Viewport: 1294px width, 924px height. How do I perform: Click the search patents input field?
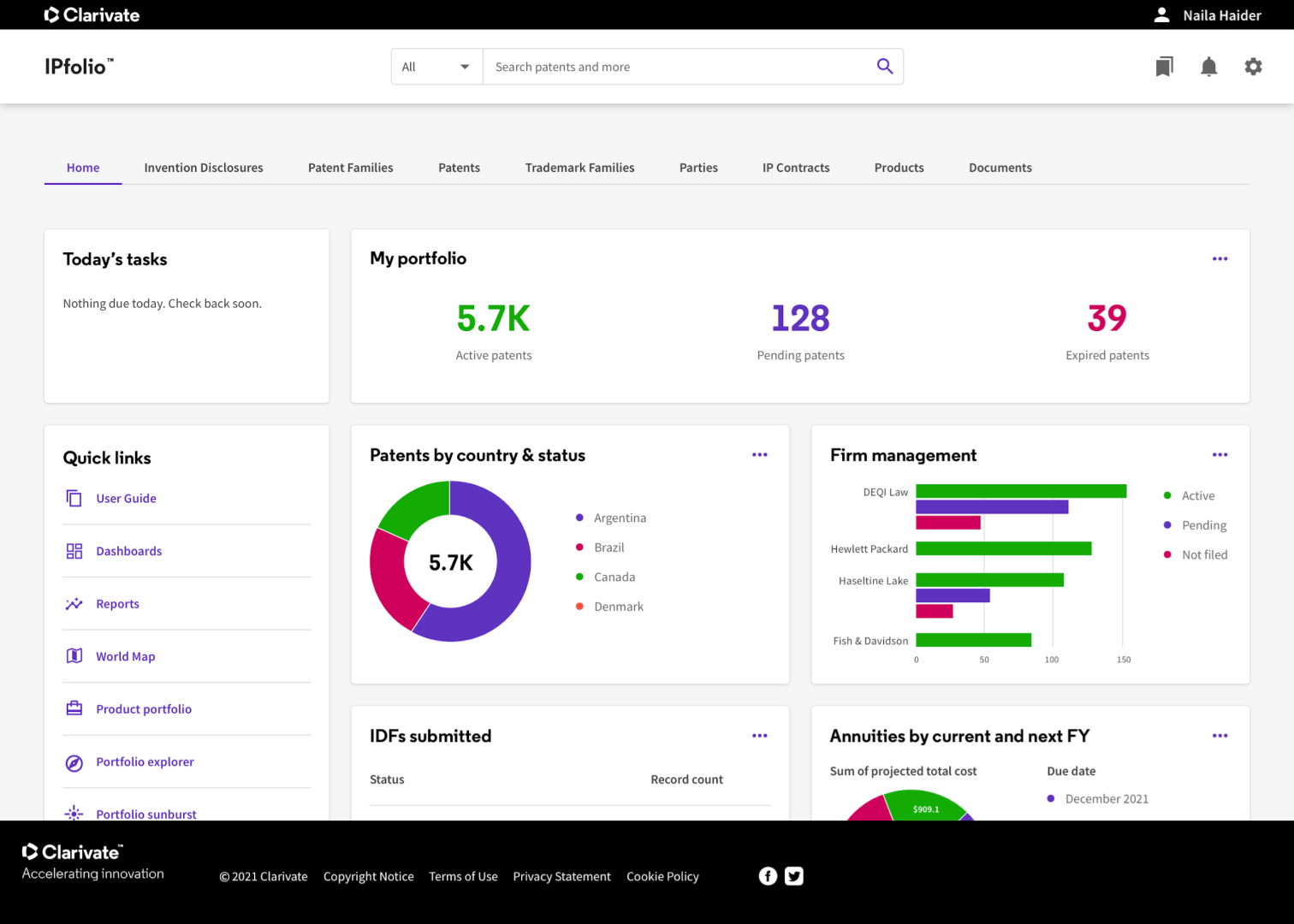[676, 67]
